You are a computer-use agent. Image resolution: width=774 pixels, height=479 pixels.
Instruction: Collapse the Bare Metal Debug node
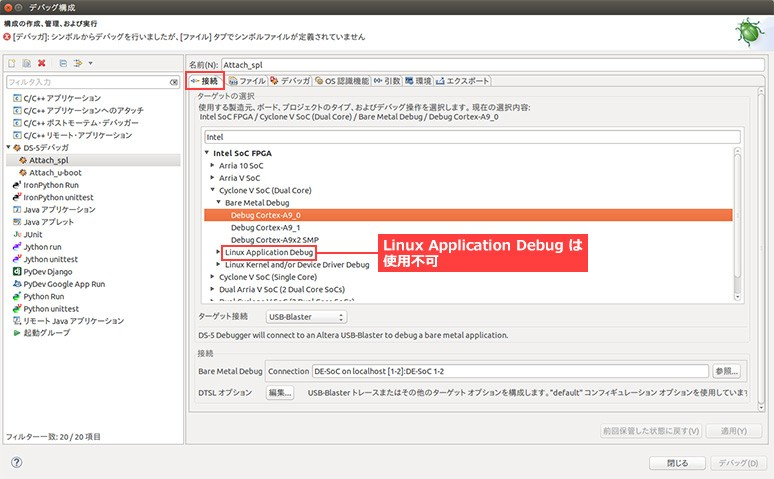click(221, 202)
